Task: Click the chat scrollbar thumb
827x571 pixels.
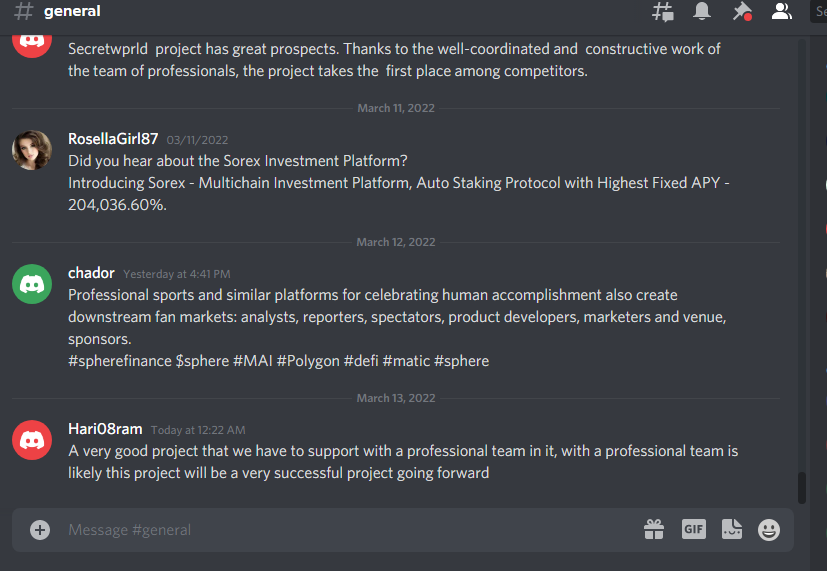Action: click(802, 488)
